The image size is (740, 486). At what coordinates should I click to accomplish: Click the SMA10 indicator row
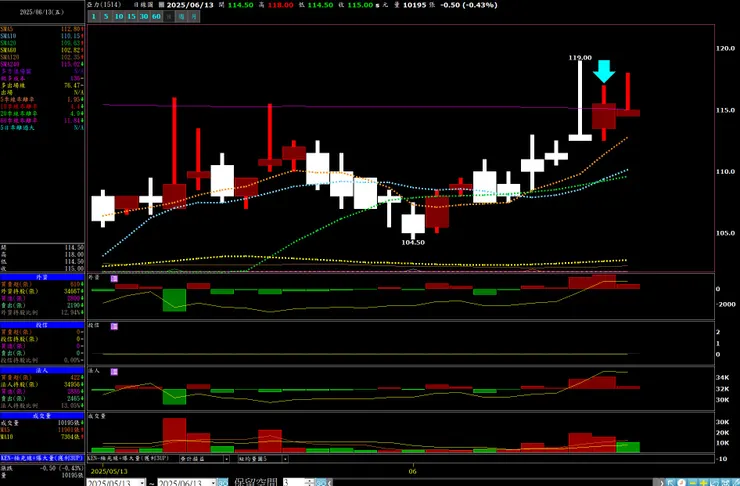(42, 36)
